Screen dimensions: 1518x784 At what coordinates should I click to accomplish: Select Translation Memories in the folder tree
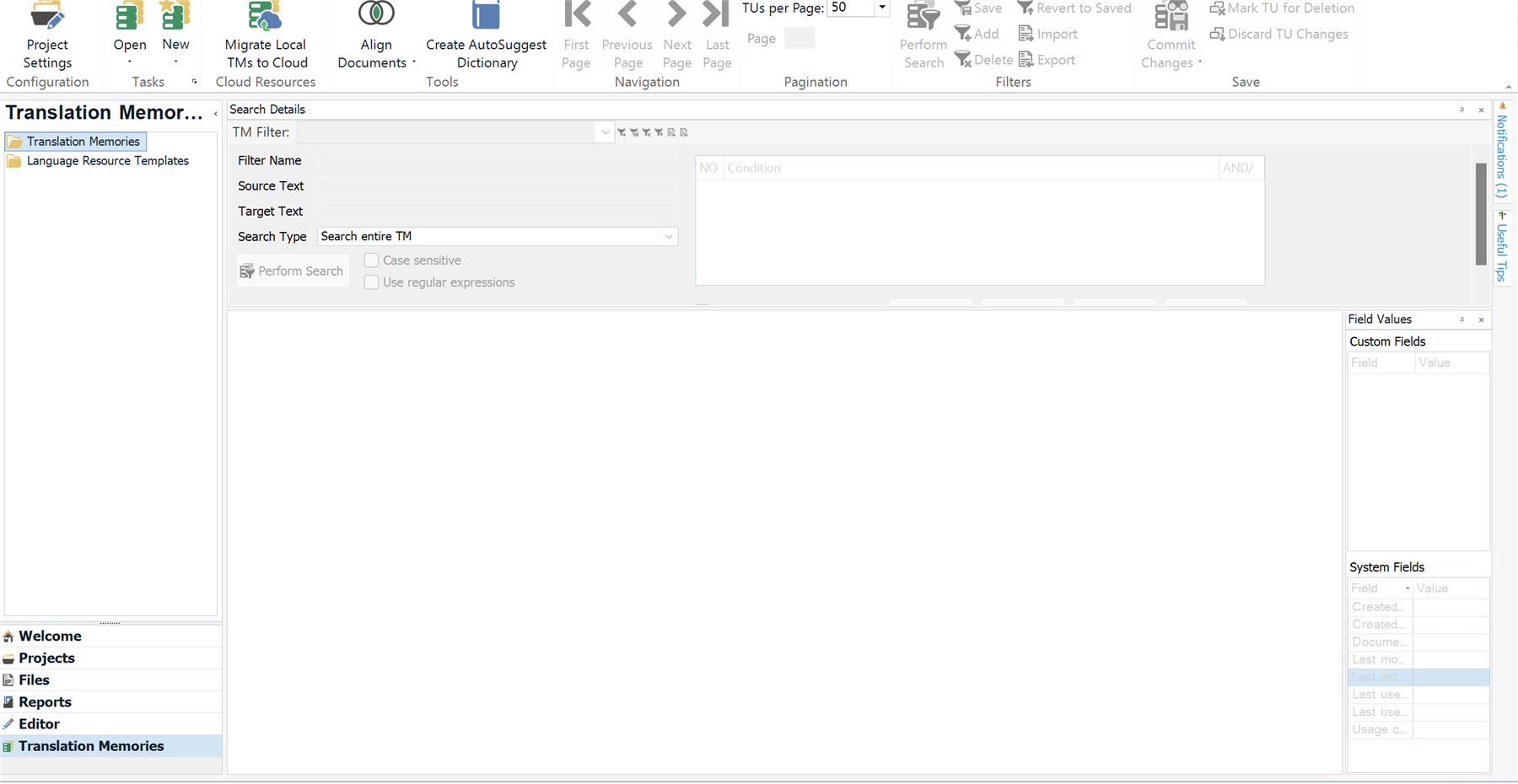tap(83, 141)
